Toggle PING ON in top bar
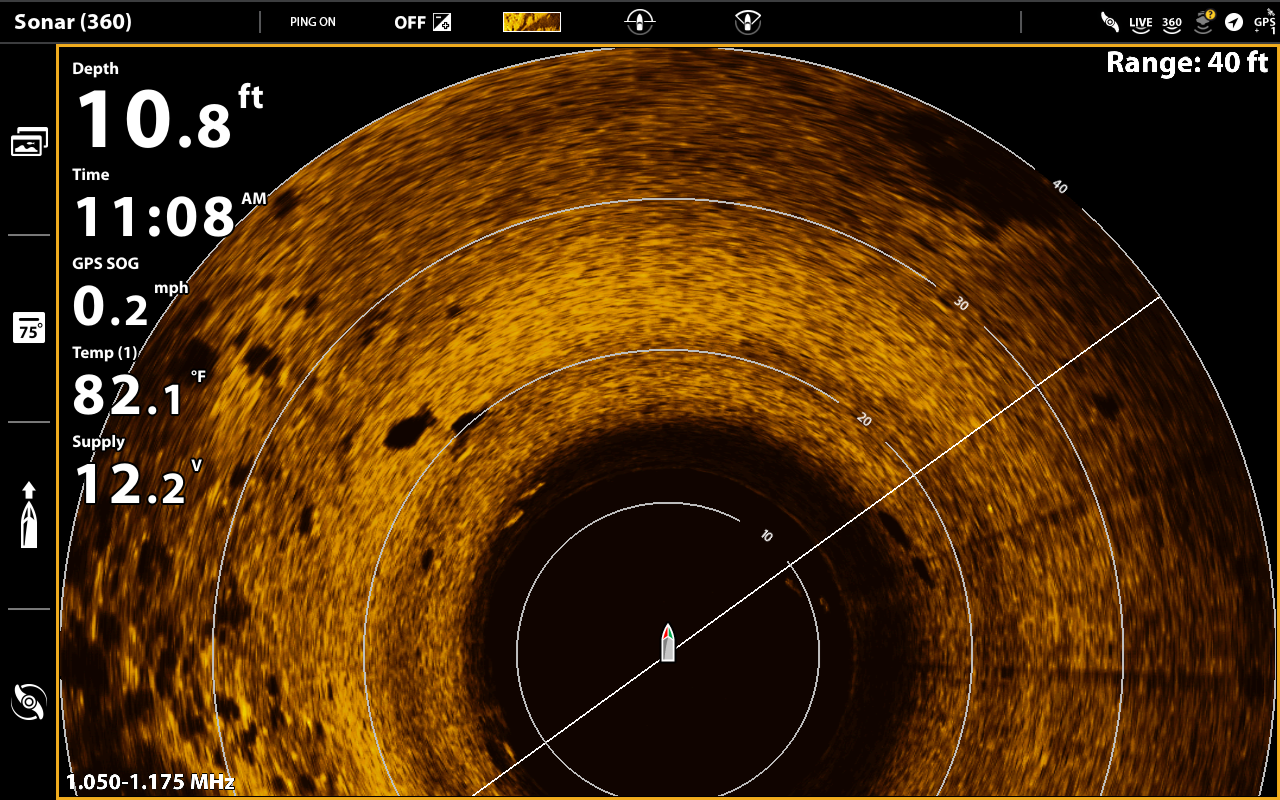This screenshot has width=1280, height=800. pos(313,22)
